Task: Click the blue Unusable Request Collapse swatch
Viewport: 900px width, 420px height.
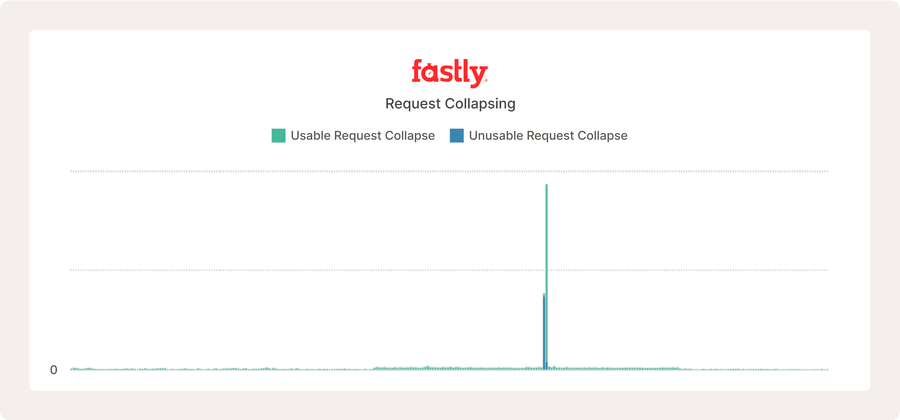Action: (x=457, y=136)
